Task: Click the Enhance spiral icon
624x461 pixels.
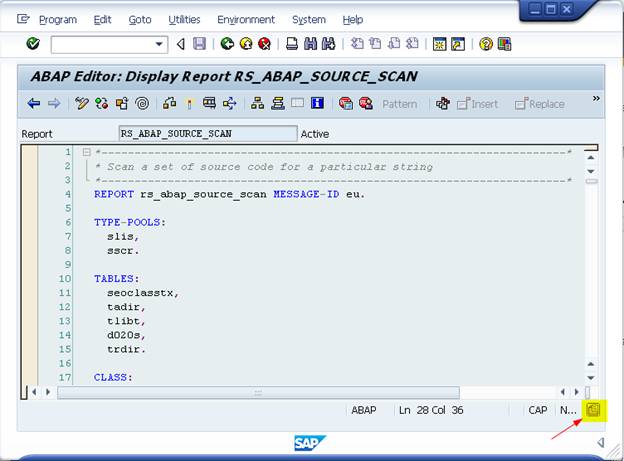Action: point(142,104)
